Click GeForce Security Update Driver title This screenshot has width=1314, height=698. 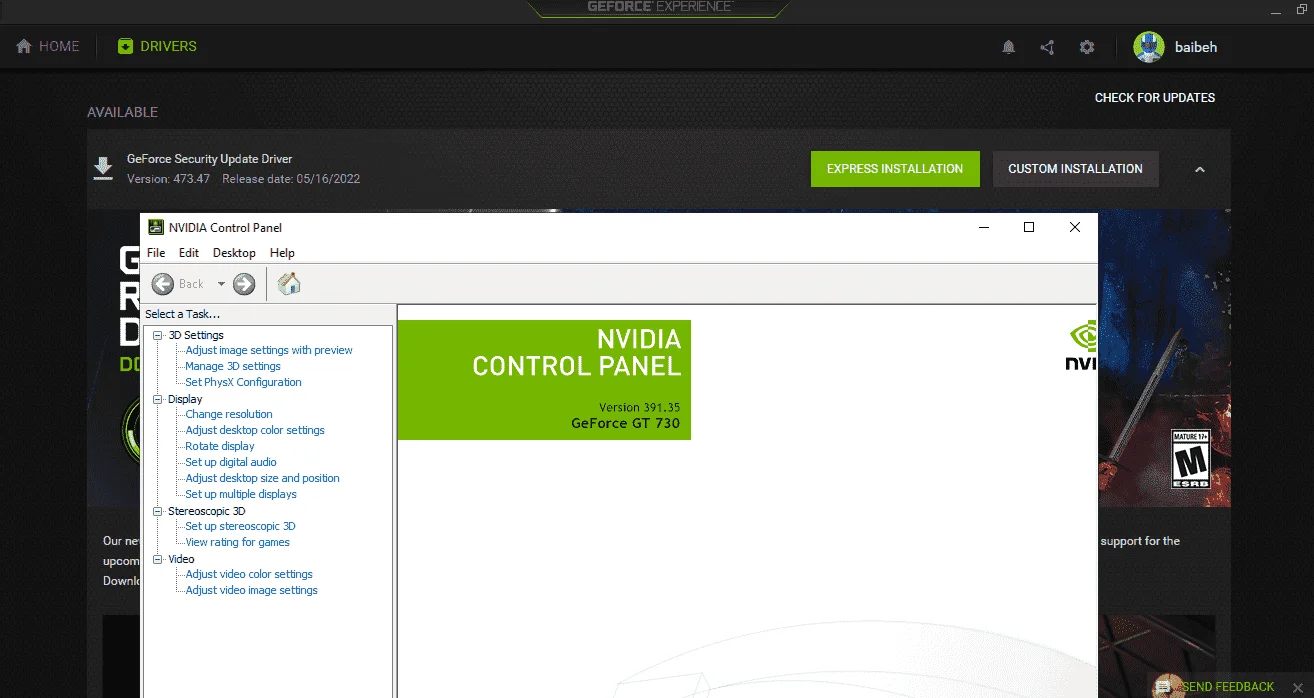click(209, 159)
